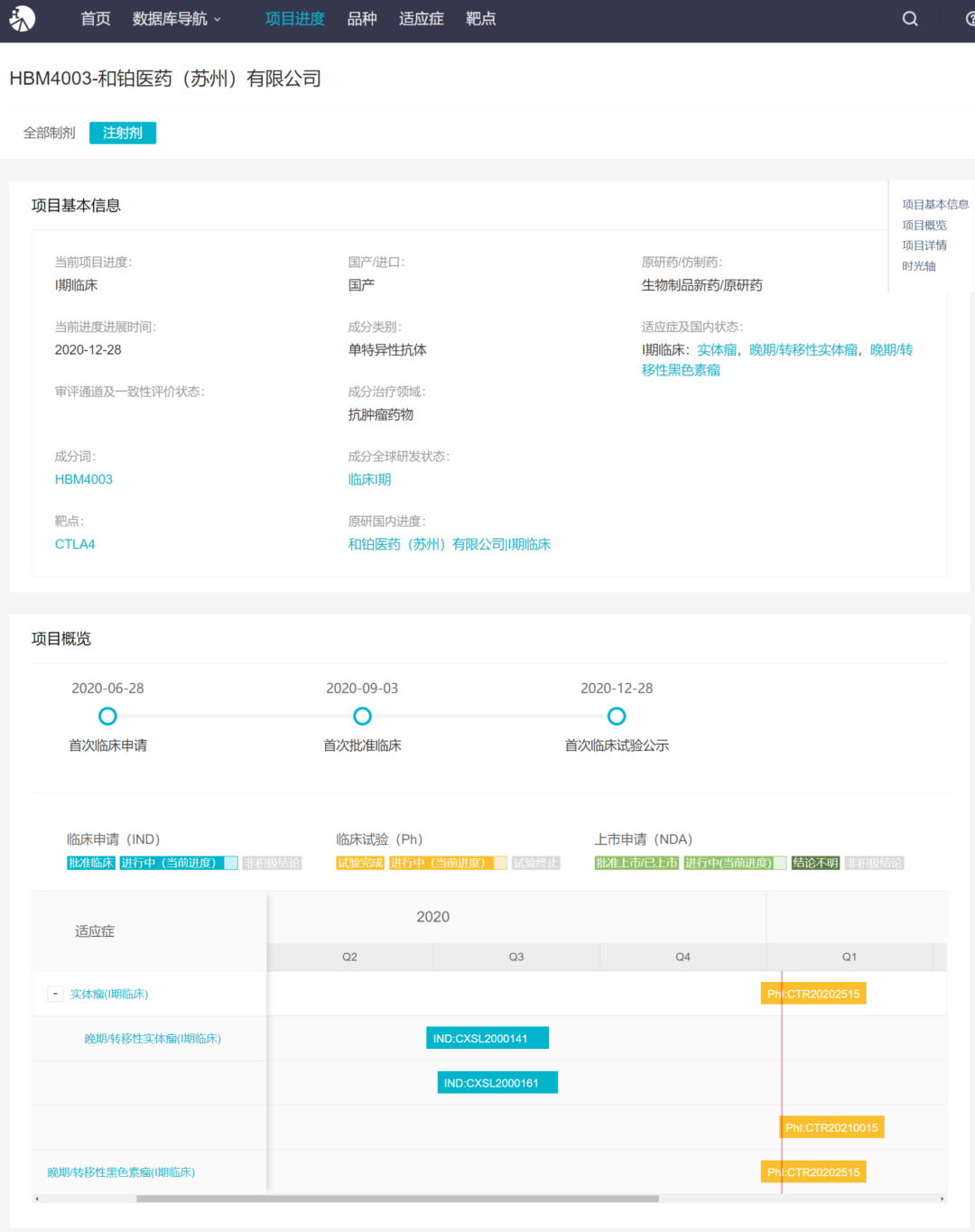Click the 2020-06-28 首次临床申请 timeline circle
This screenshot has height=1232, width=975.
click(107, 716)
